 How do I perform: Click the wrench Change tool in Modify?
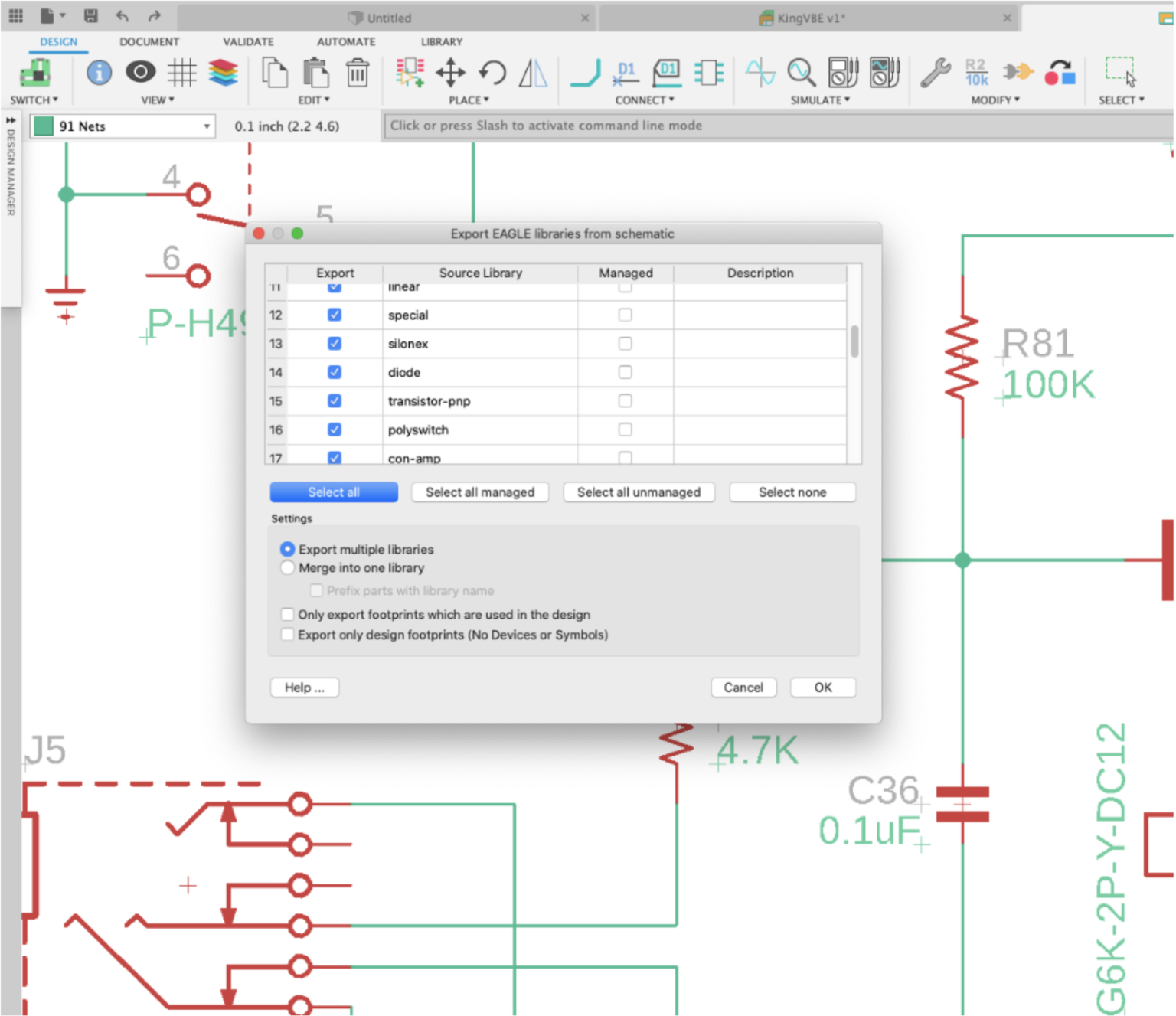click(935, 74)
